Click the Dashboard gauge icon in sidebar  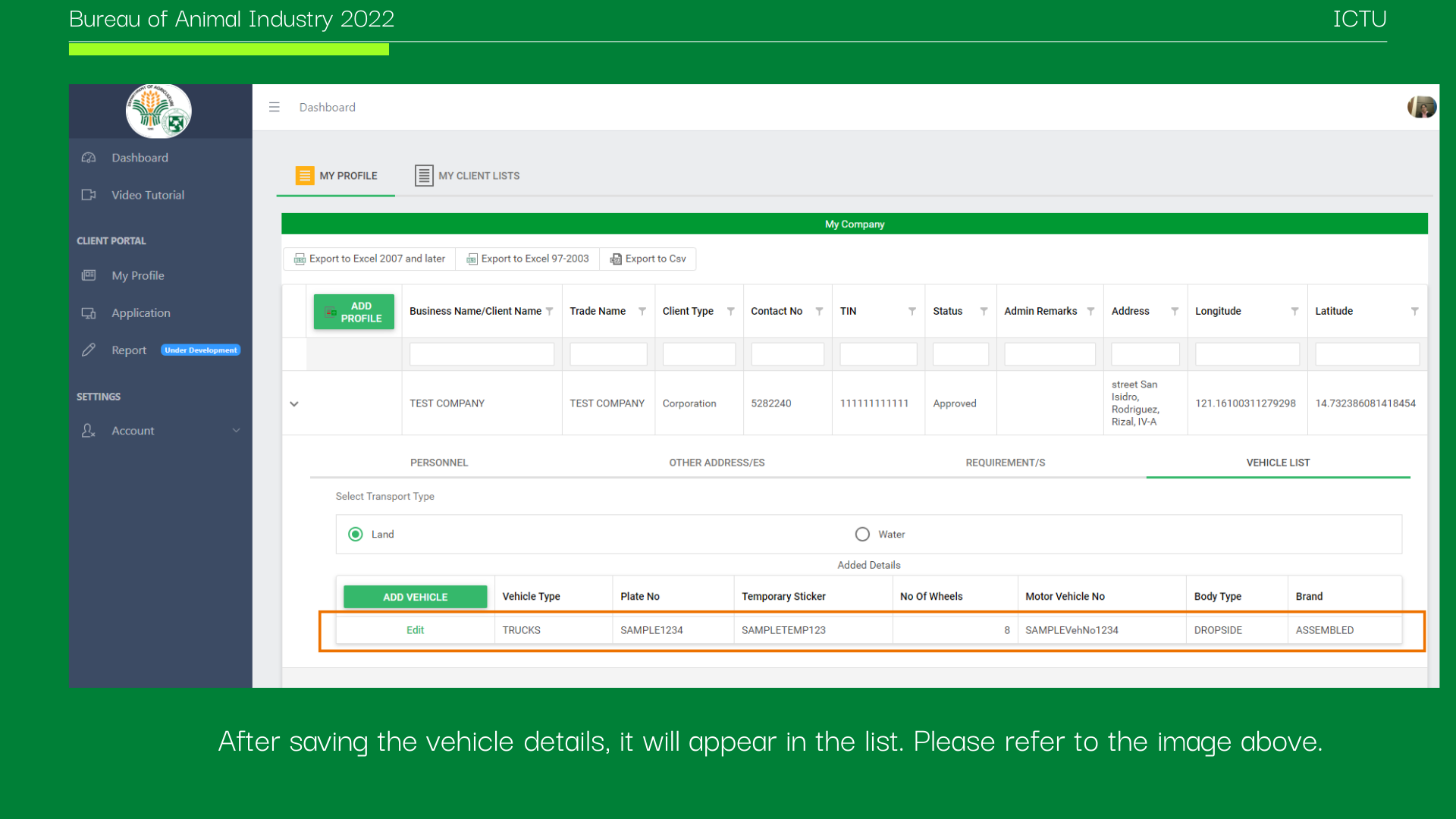pyautogui.click(x=89, y=158)
